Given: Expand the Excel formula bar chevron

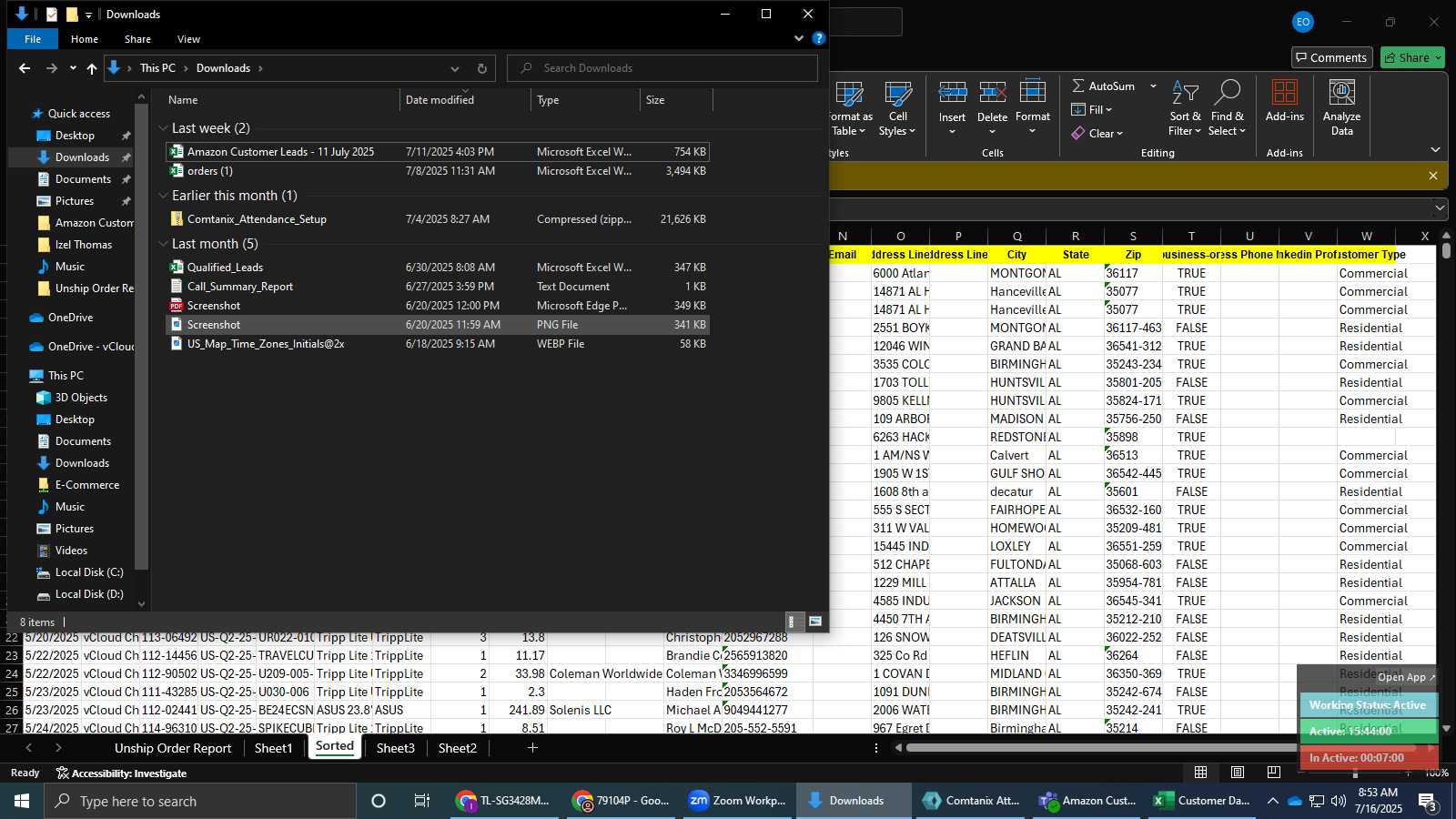Looking at the screenshot, I should [x=1440, y=208].
